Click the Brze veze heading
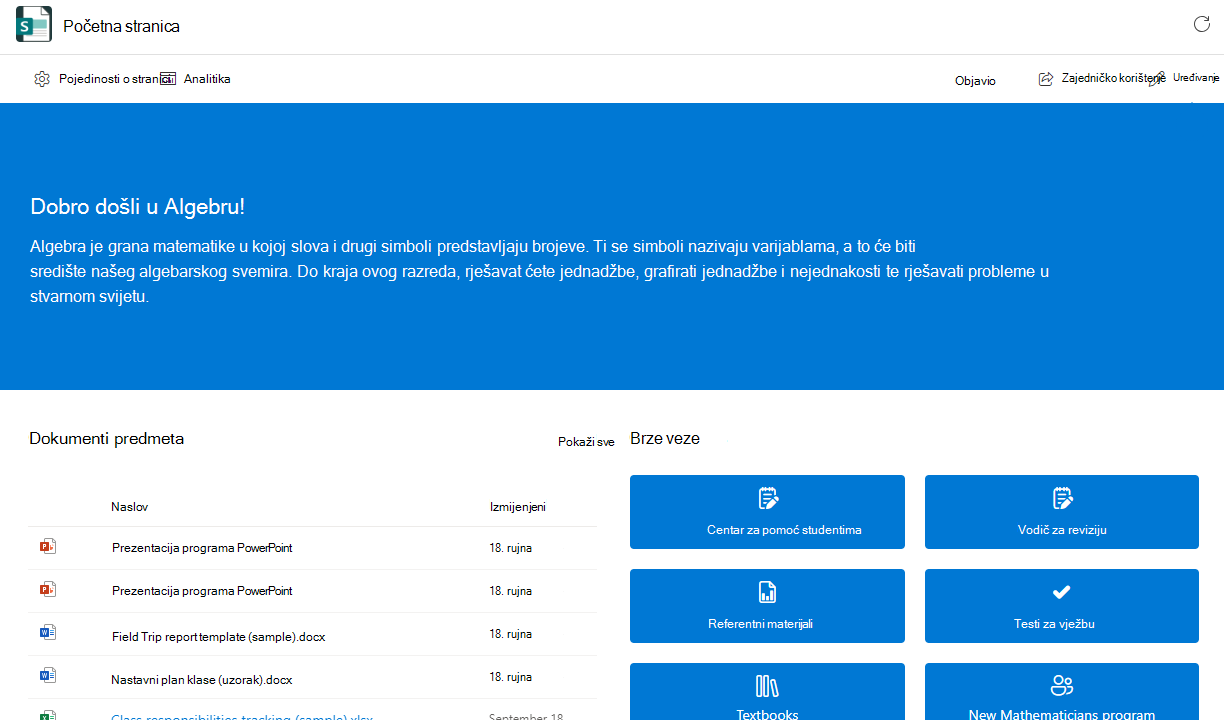 click(665, 438)
